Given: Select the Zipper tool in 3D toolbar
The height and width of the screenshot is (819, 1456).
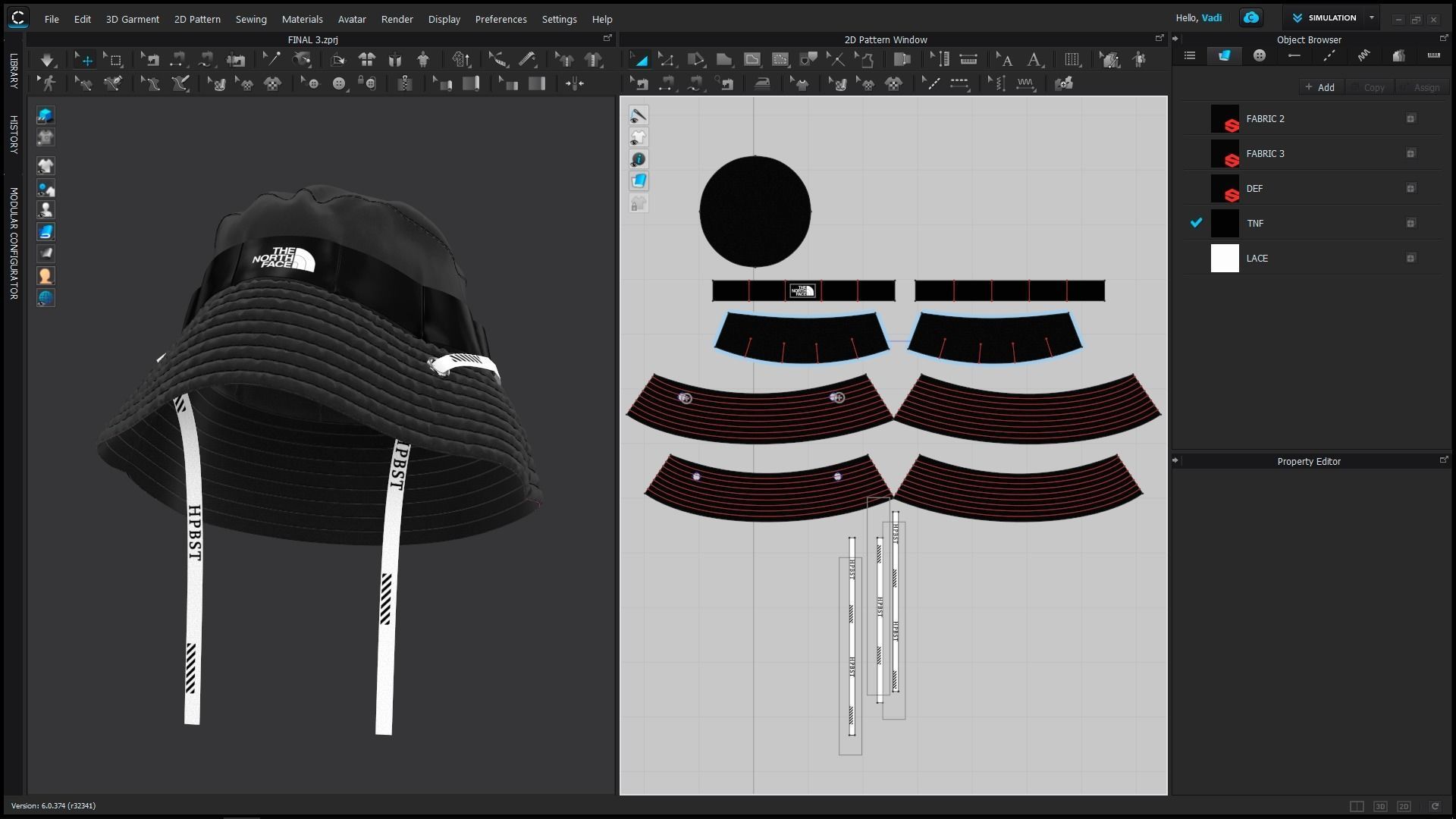Looking at the screenshot, I should (x=405, y=83).
